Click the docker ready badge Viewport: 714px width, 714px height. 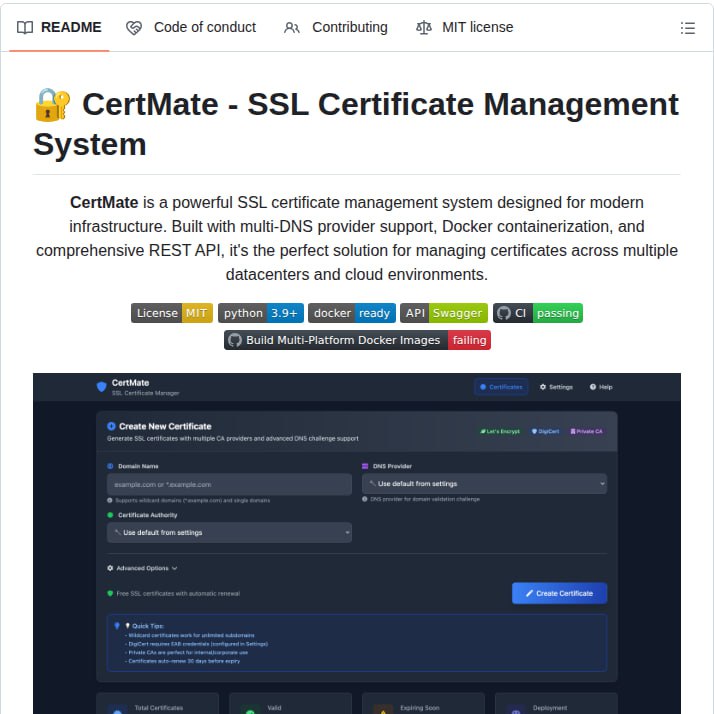(x=351, y=313)
